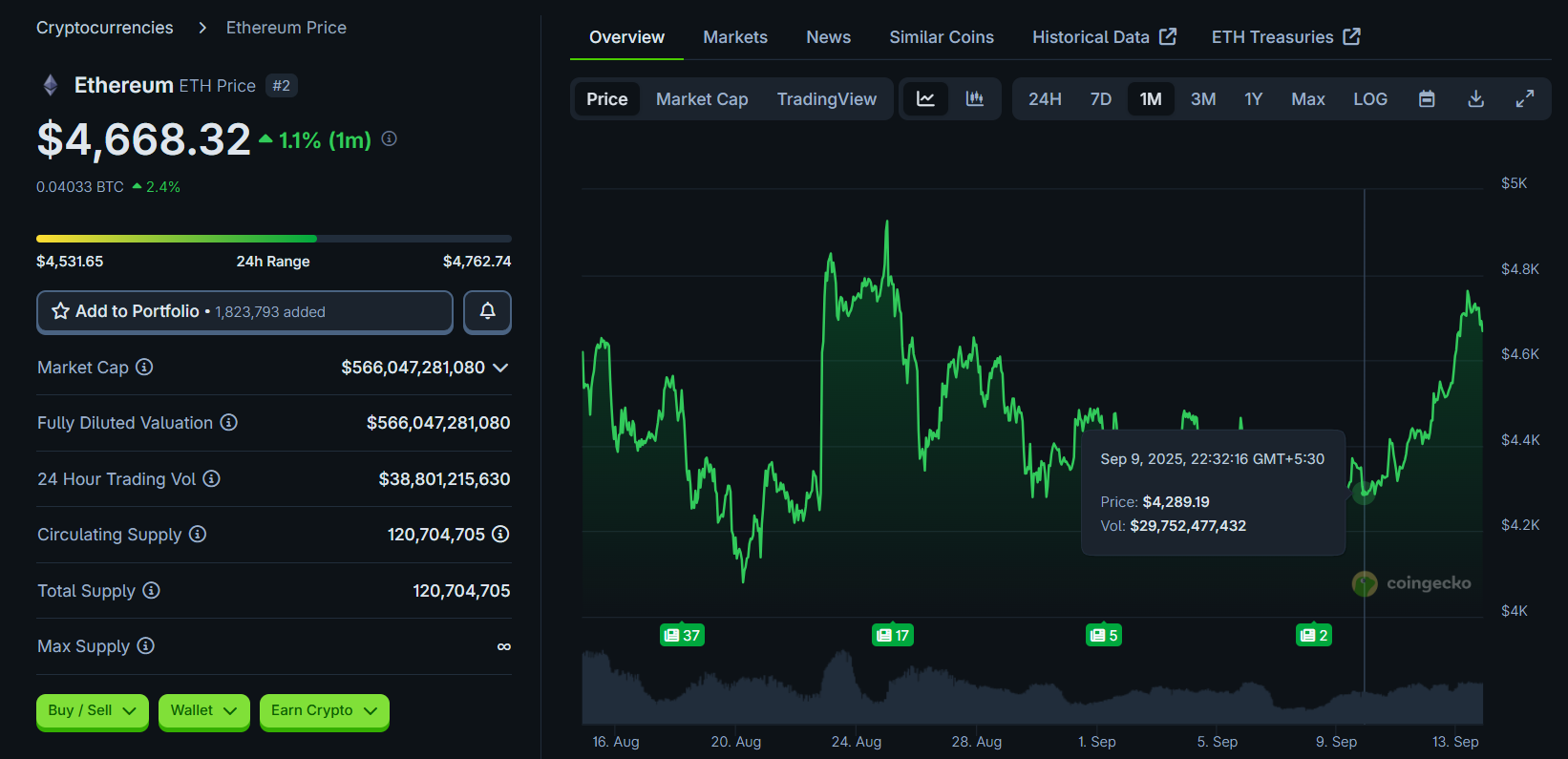The width and height of the screenshot is (1568, 759).
Task: Open the Buy / Sell dropdown
Action: point(92,710)
